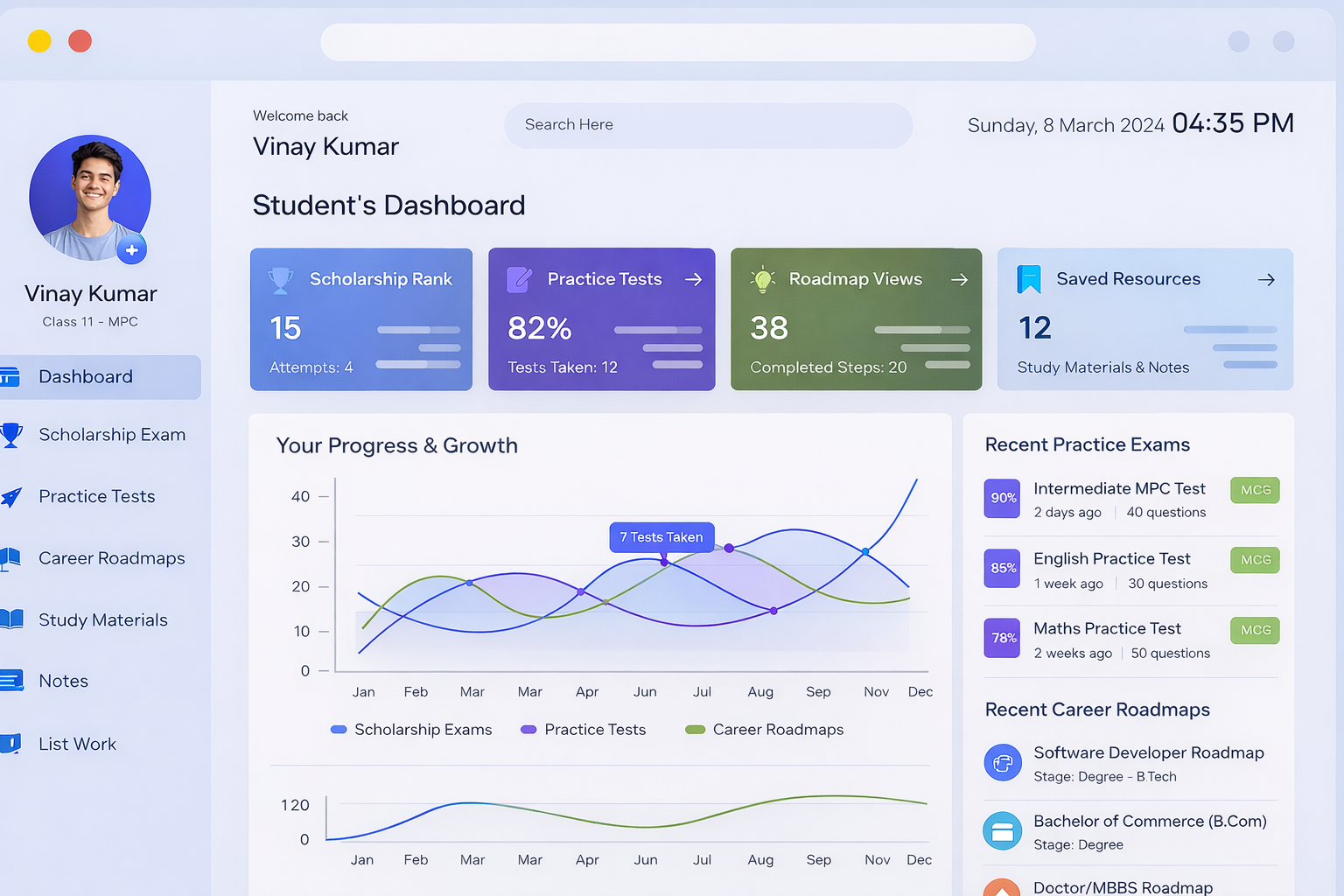
Task: Click the 7 Tests Taken chart marker
Action: click(x=664, y=562)
